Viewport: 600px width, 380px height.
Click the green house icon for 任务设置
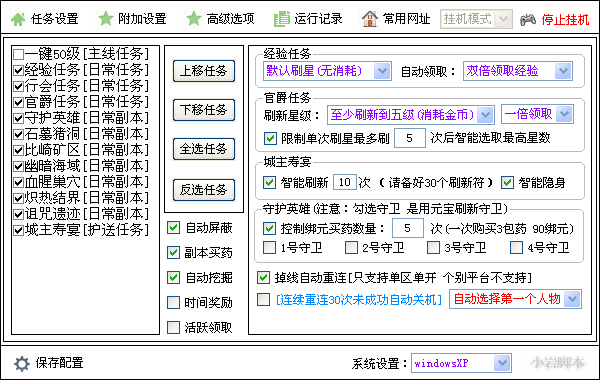pos(18,19)
